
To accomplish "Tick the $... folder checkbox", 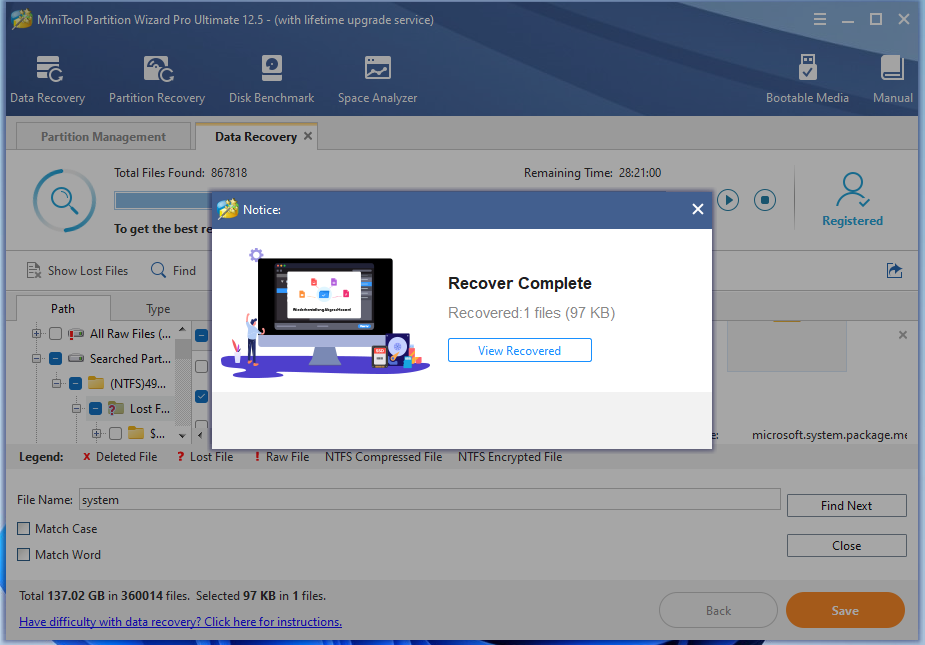I will click(116, 434).
